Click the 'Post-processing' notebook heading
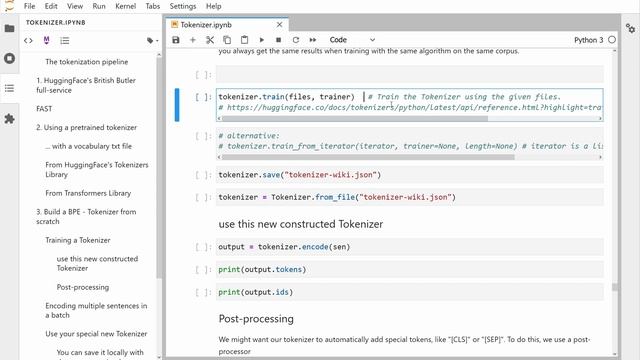The height and width of the screenshot is (360, 640). click(x=256, y=319)
